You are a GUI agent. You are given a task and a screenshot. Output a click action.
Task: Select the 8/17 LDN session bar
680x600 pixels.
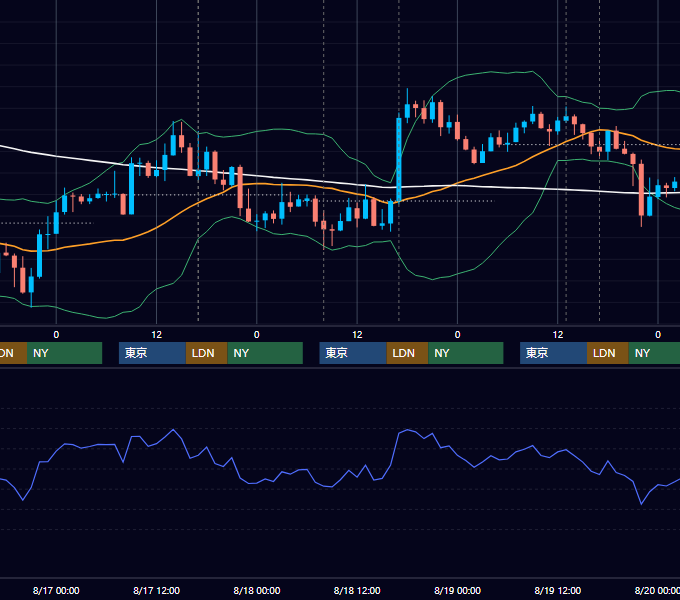[x=206, y=353]
